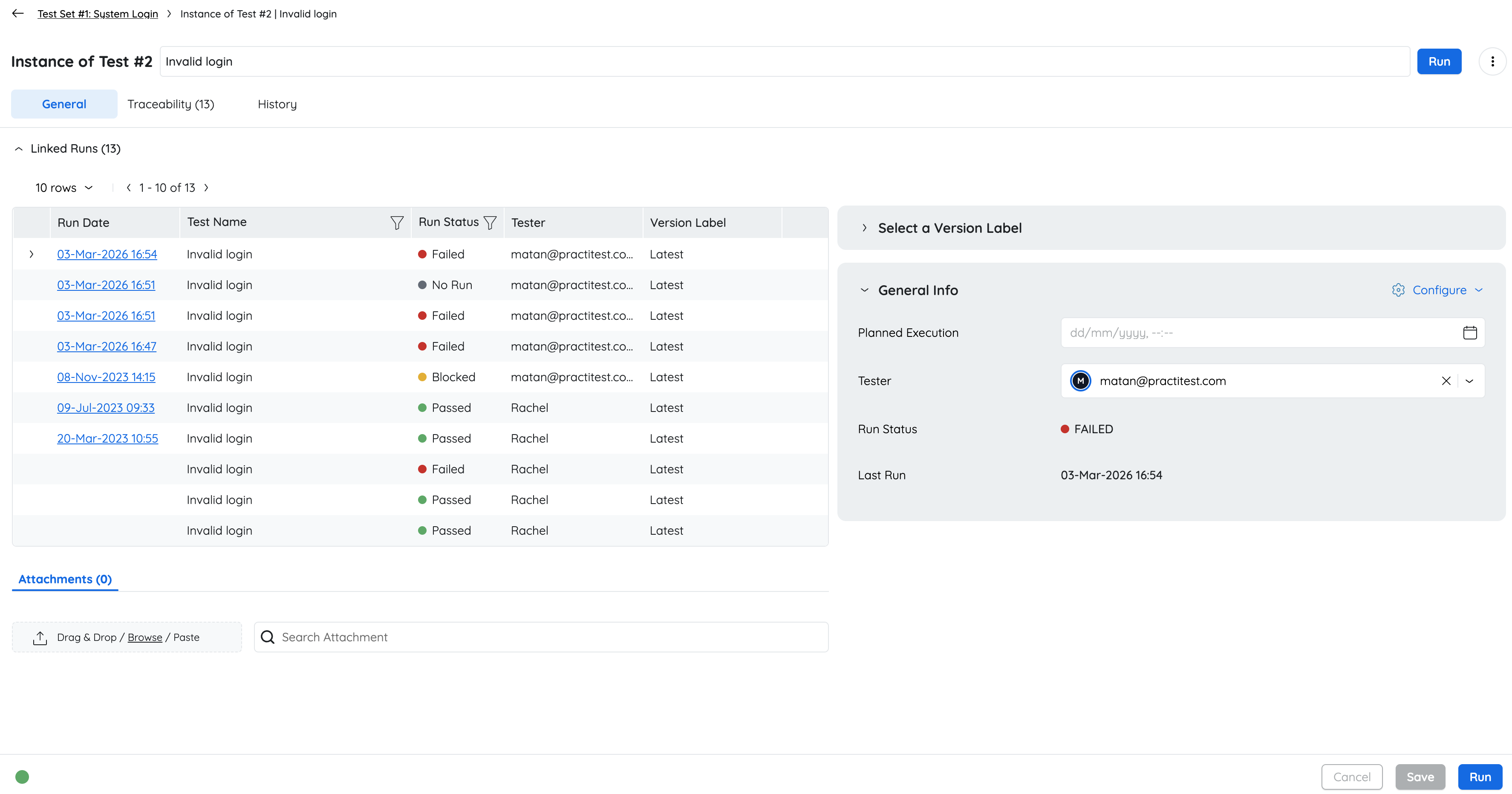Open run 03-Mar-2026 16:47
Image resolution: width=1512 pixels, height=794 pixels.
[x=107, y=347]
